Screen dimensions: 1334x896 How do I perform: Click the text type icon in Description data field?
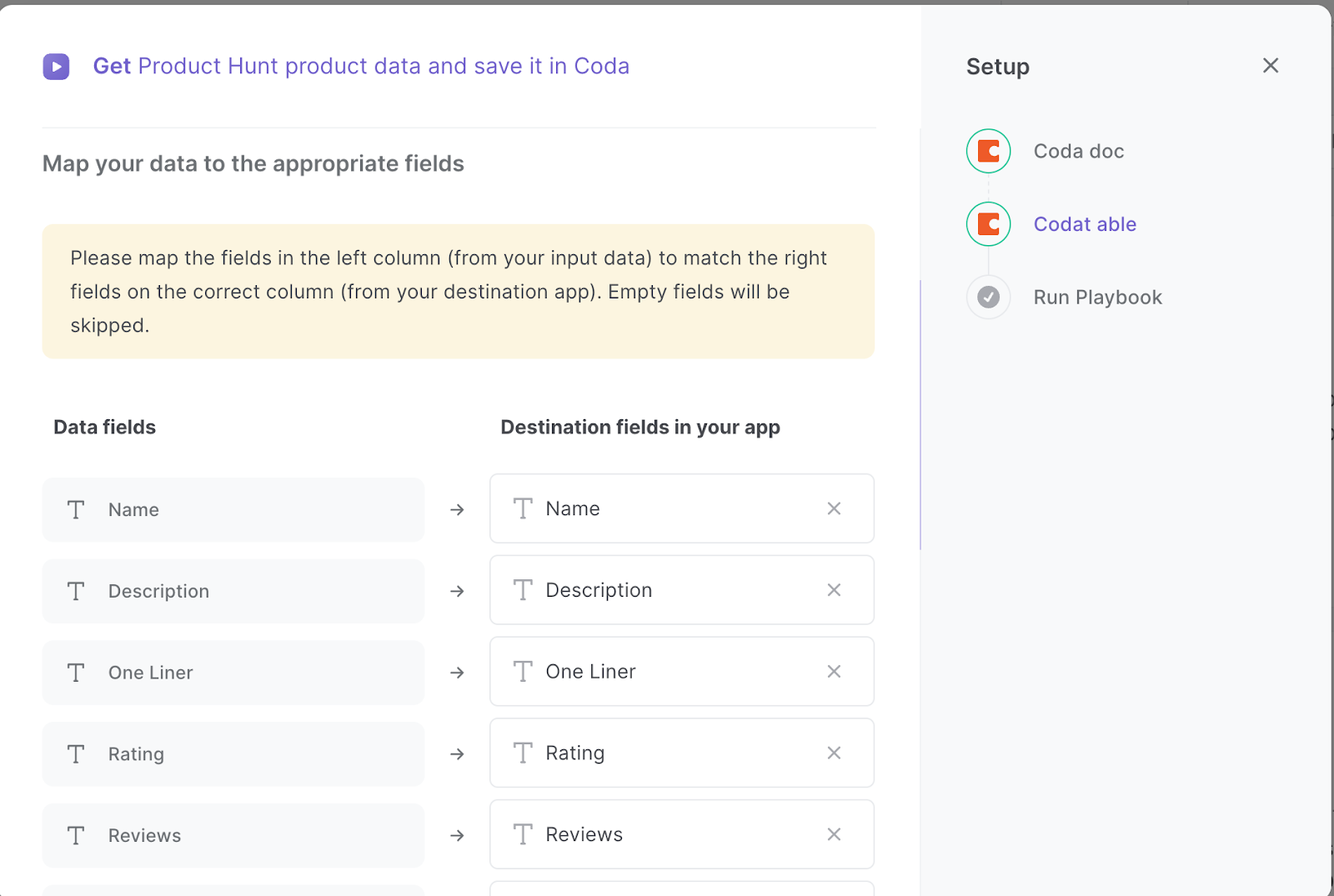[76, 591]
